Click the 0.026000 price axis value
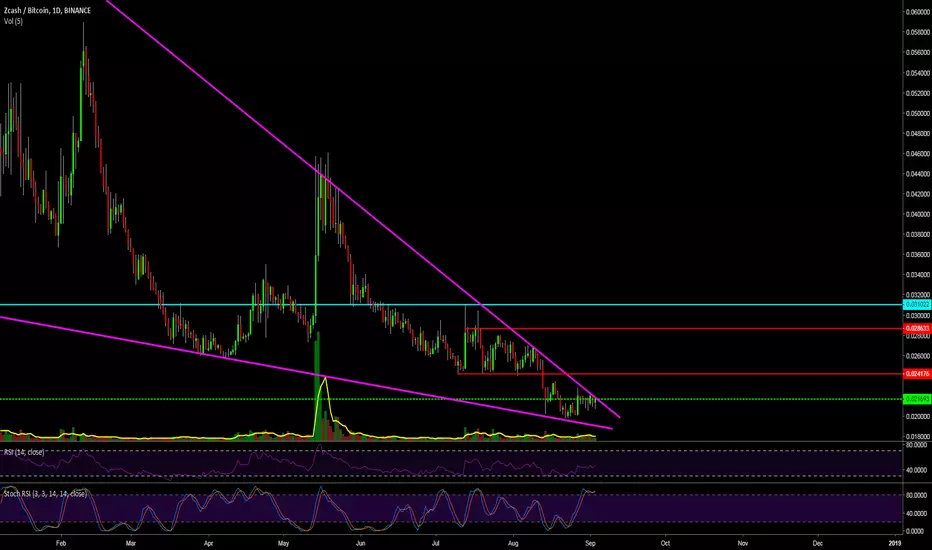Viewport: 932px width, 550px height. coord(917,356)
